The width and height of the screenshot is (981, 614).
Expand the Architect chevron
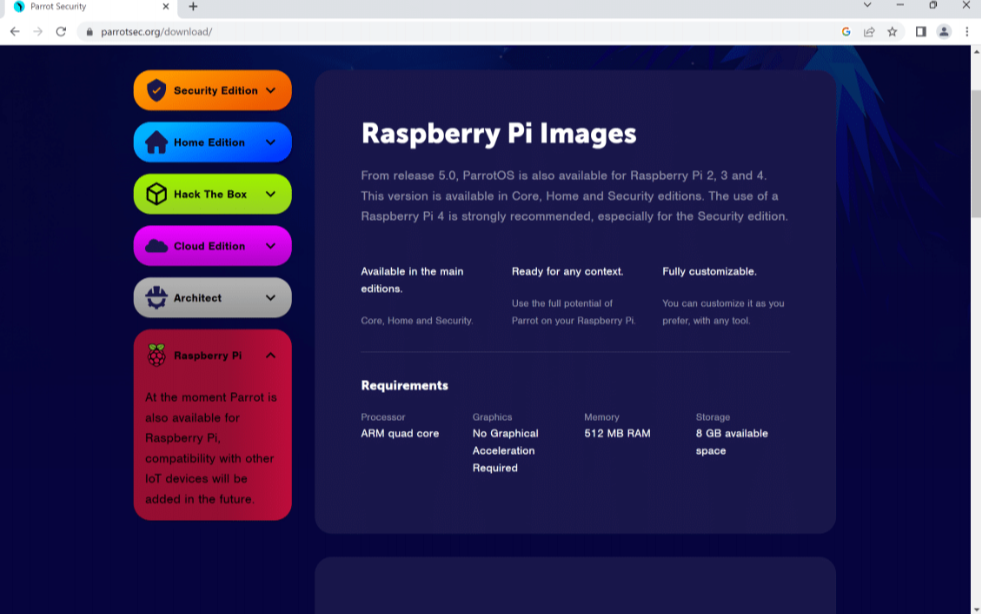click(270, 298)
